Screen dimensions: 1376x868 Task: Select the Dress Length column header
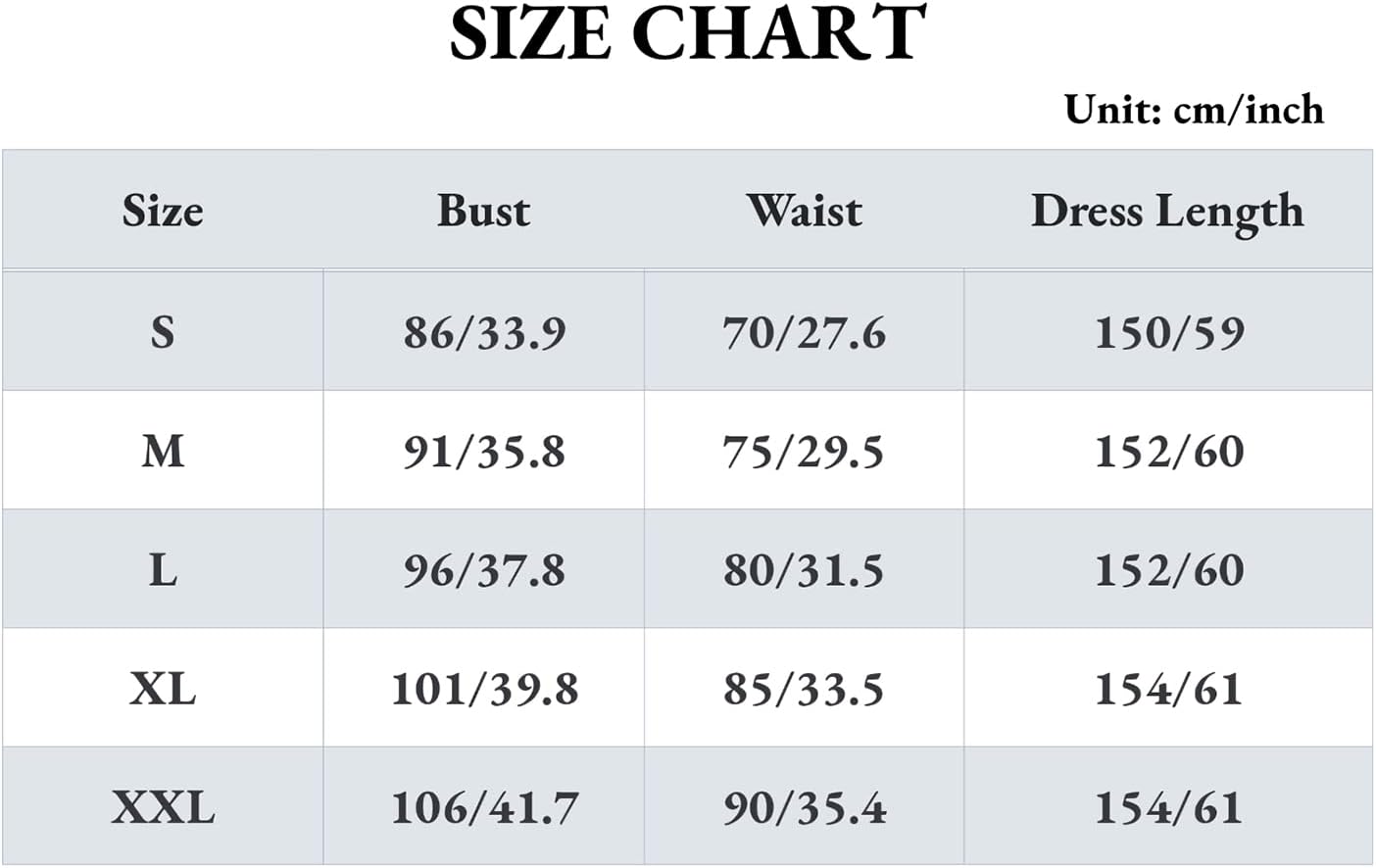[x=1167, y=212]
